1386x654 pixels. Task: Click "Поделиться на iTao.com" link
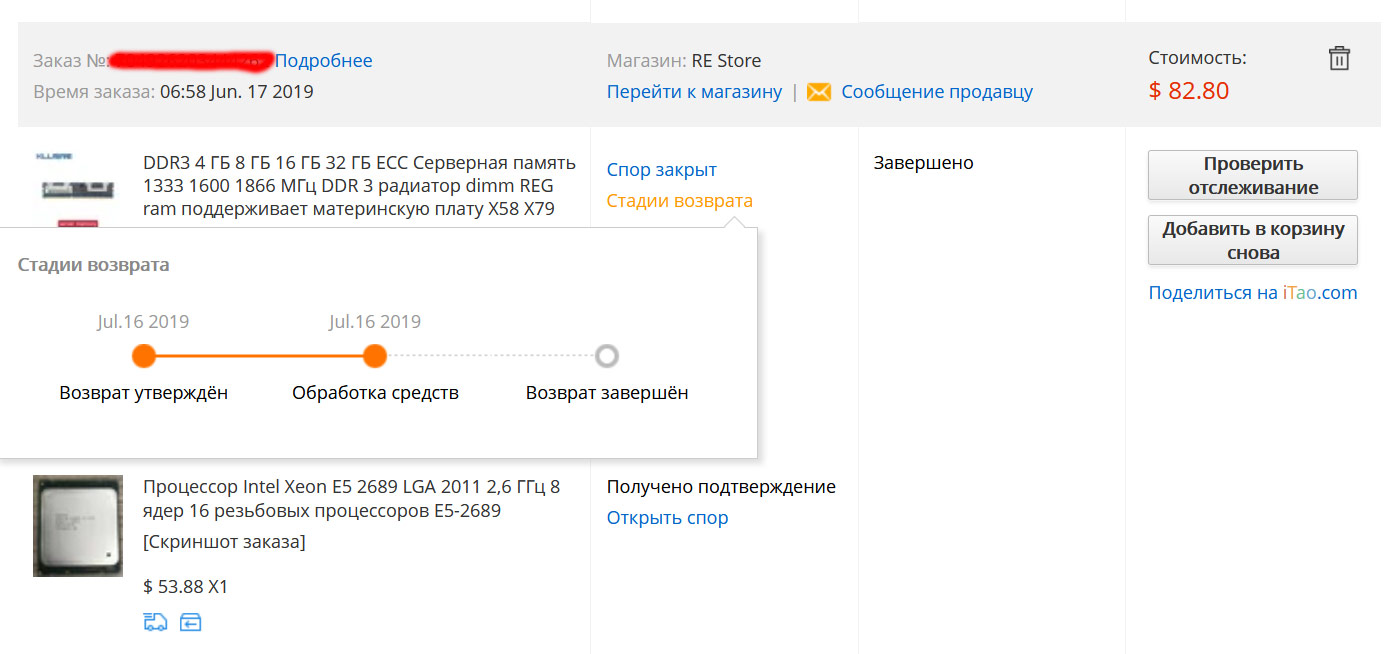1252,293
